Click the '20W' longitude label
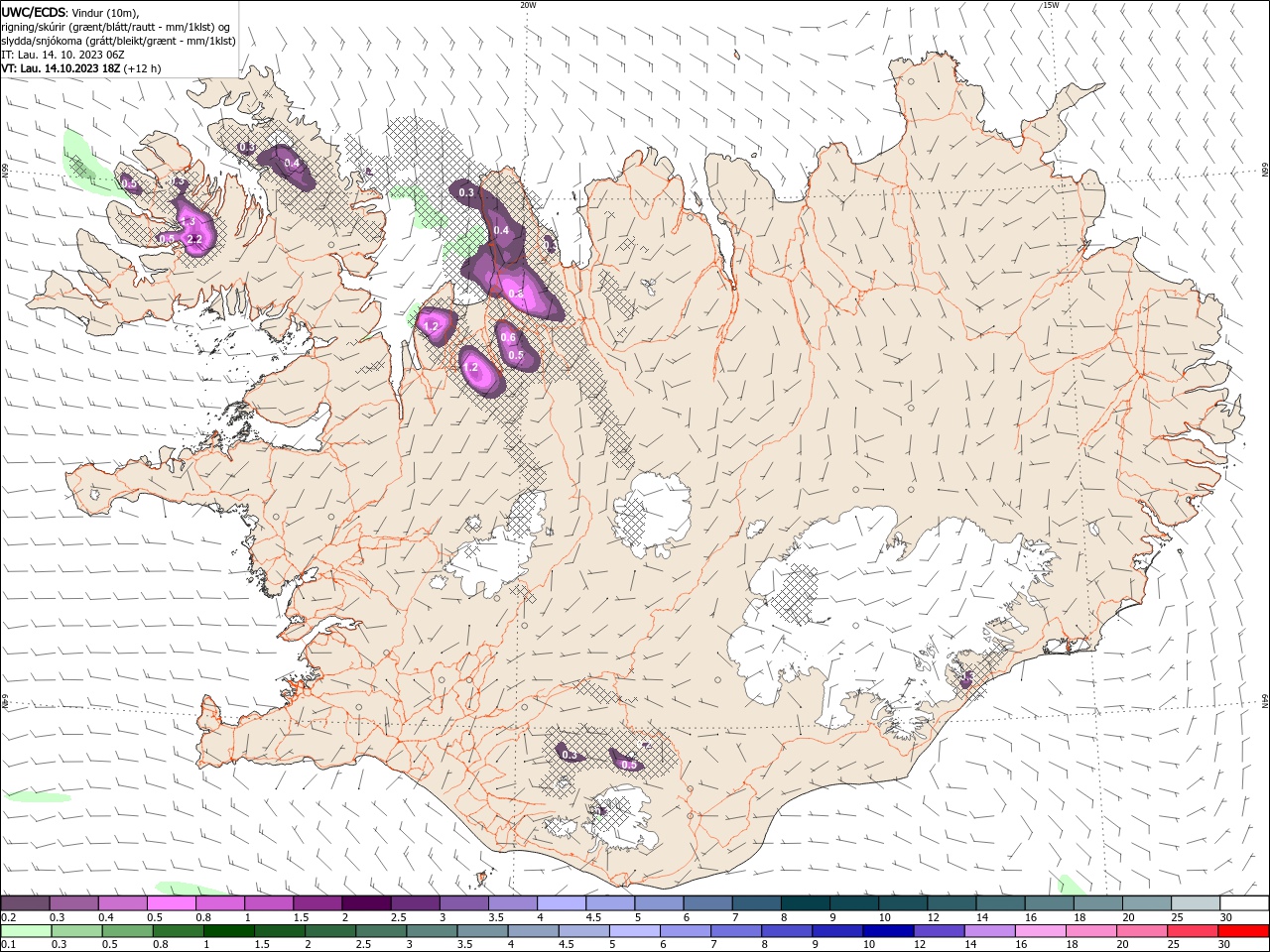1270x952 pixels. 528,5
